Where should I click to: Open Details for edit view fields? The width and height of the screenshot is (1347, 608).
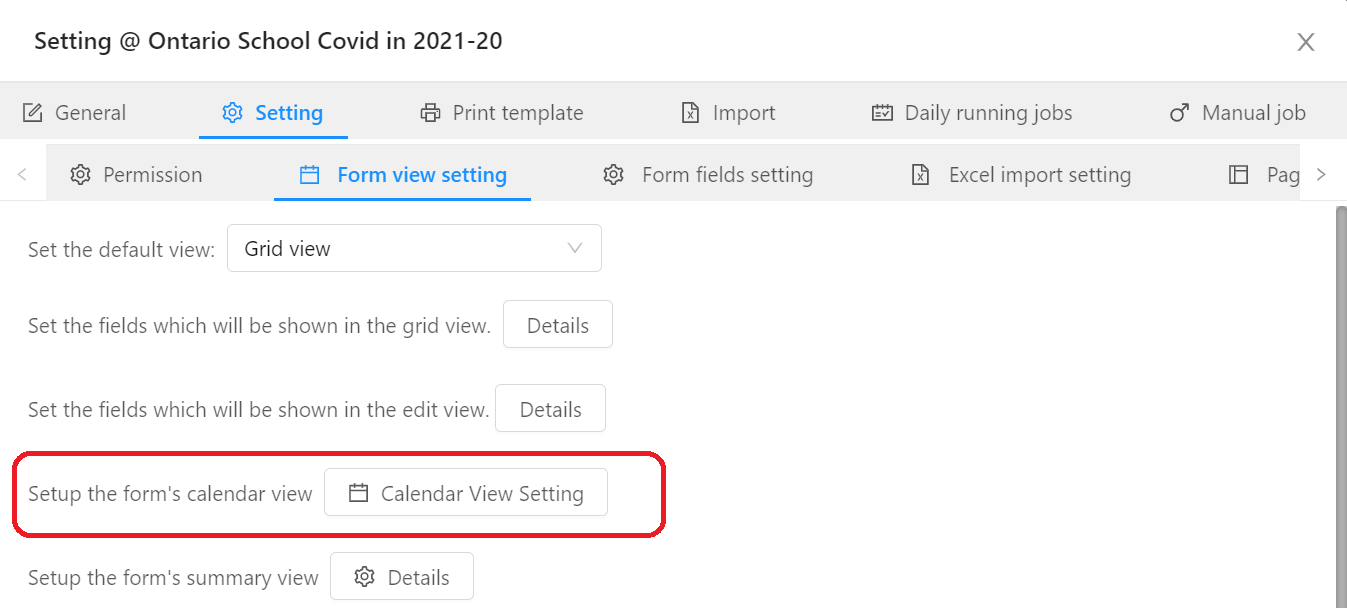551,409
